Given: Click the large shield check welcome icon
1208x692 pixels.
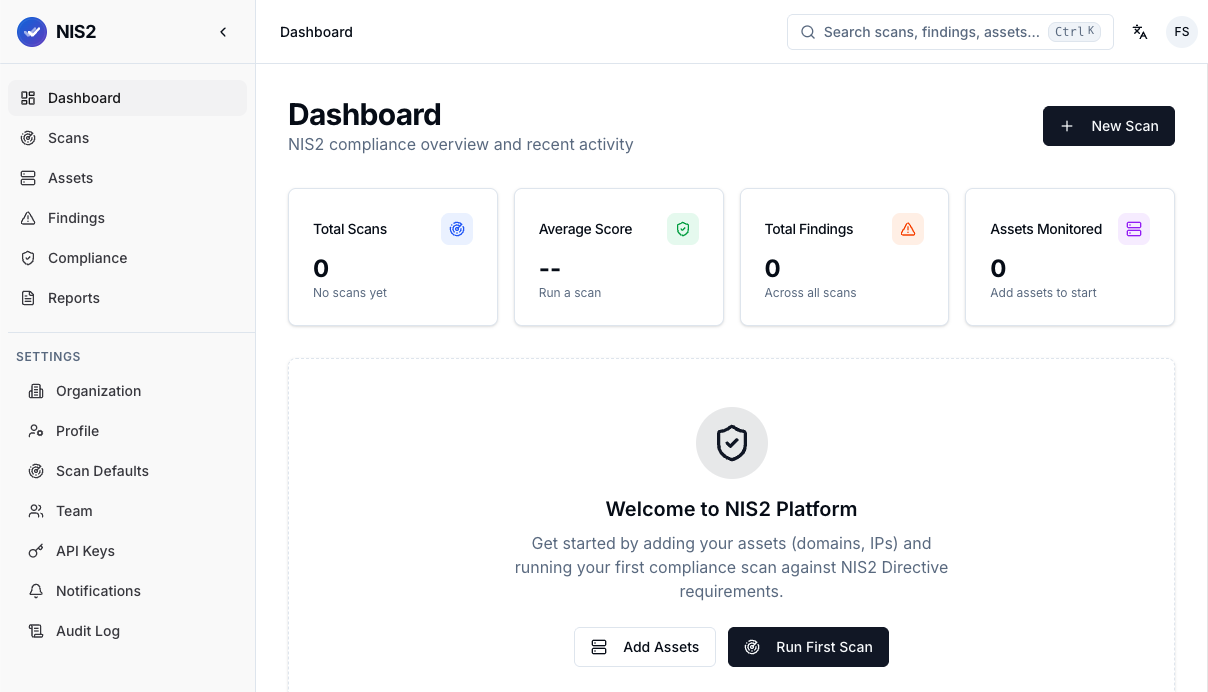Looking at the screenshot, I should point(732,443).
